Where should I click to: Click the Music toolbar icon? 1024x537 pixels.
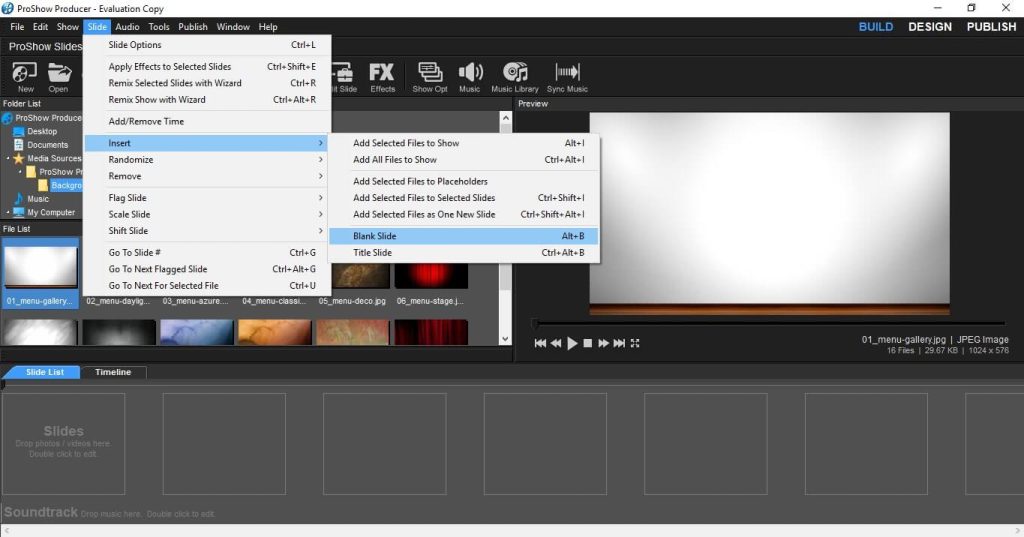click(x=469, y=75)
